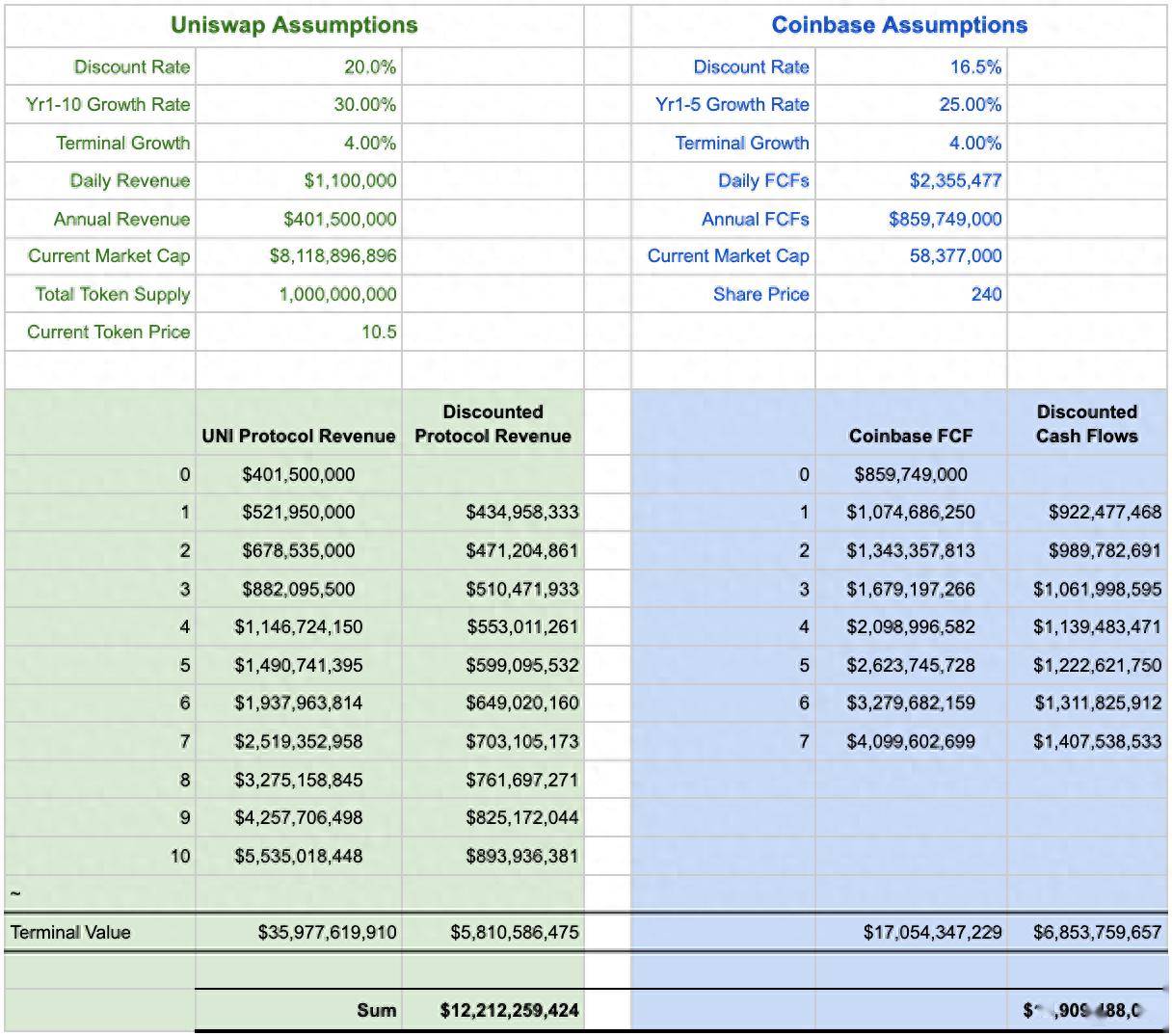Click the 'Current Token Price' label
The image size is (1172, 1036).
click(x=109, y=332)
